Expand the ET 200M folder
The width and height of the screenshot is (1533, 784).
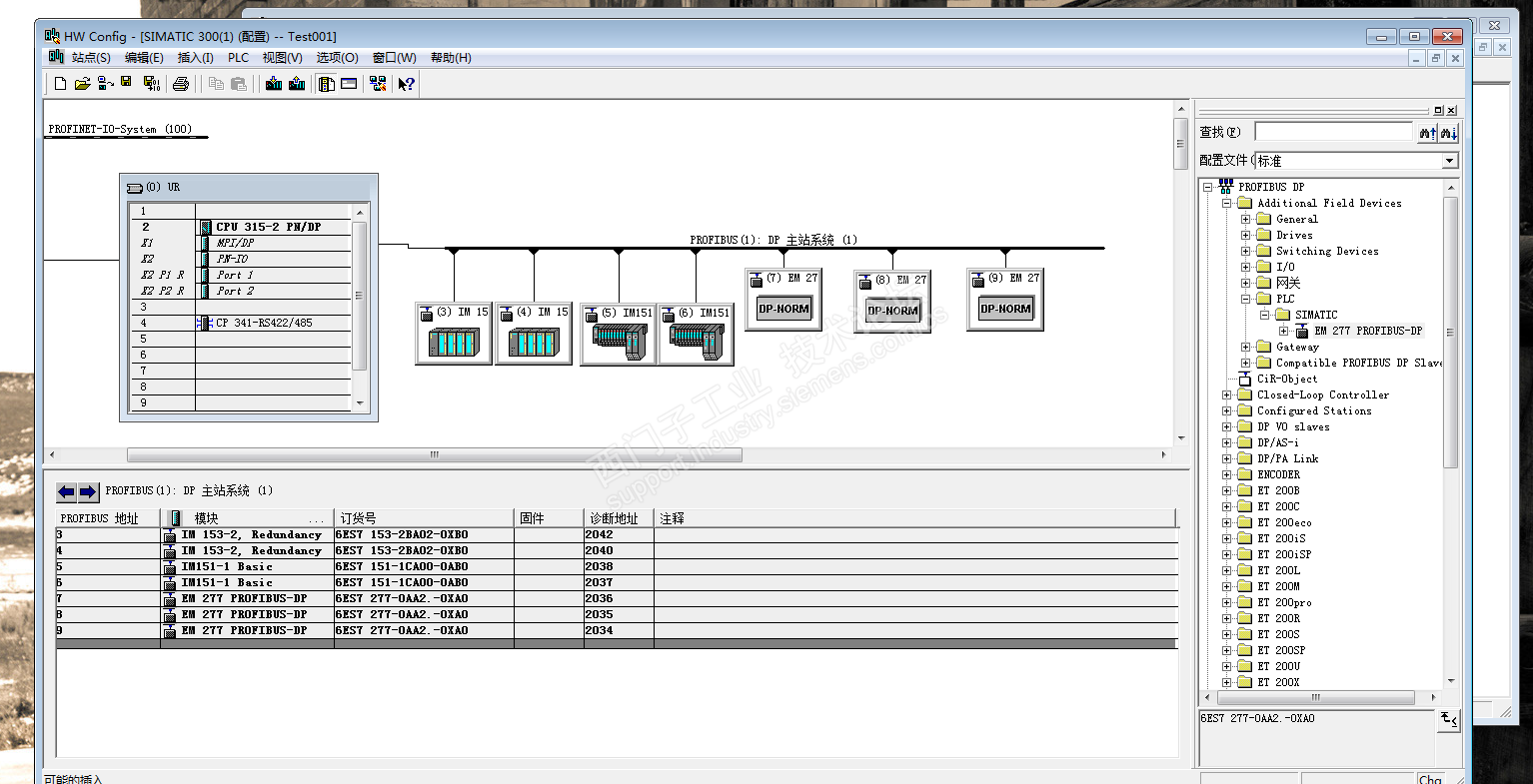point(1227,586)
